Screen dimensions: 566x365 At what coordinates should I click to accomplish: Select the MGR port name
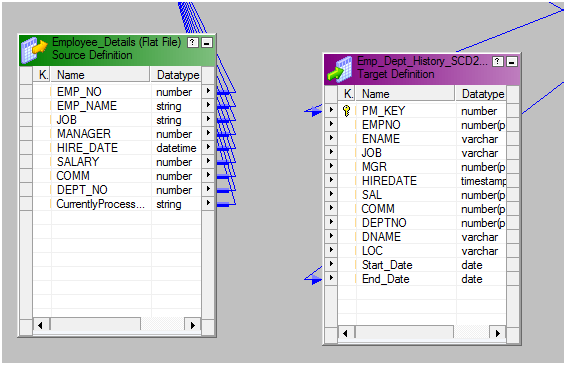374,167
